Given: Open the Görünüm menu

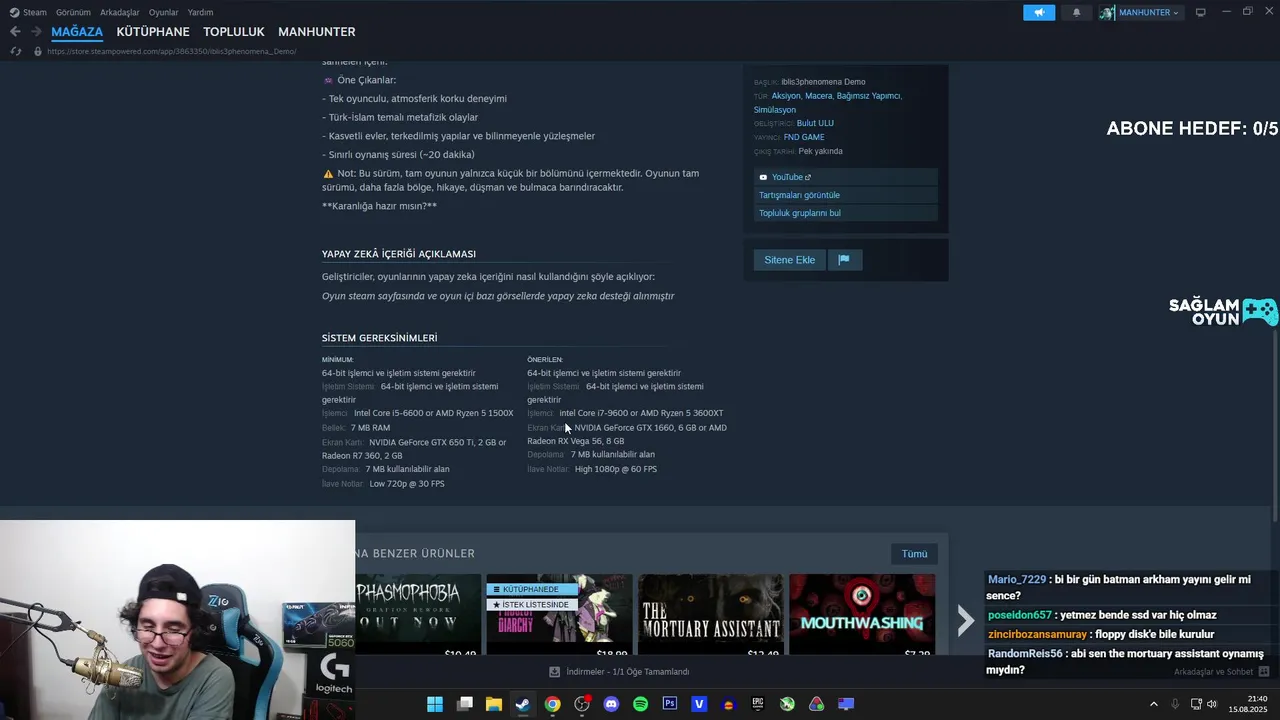Looking at the screenshot, I should coord(73,12).
